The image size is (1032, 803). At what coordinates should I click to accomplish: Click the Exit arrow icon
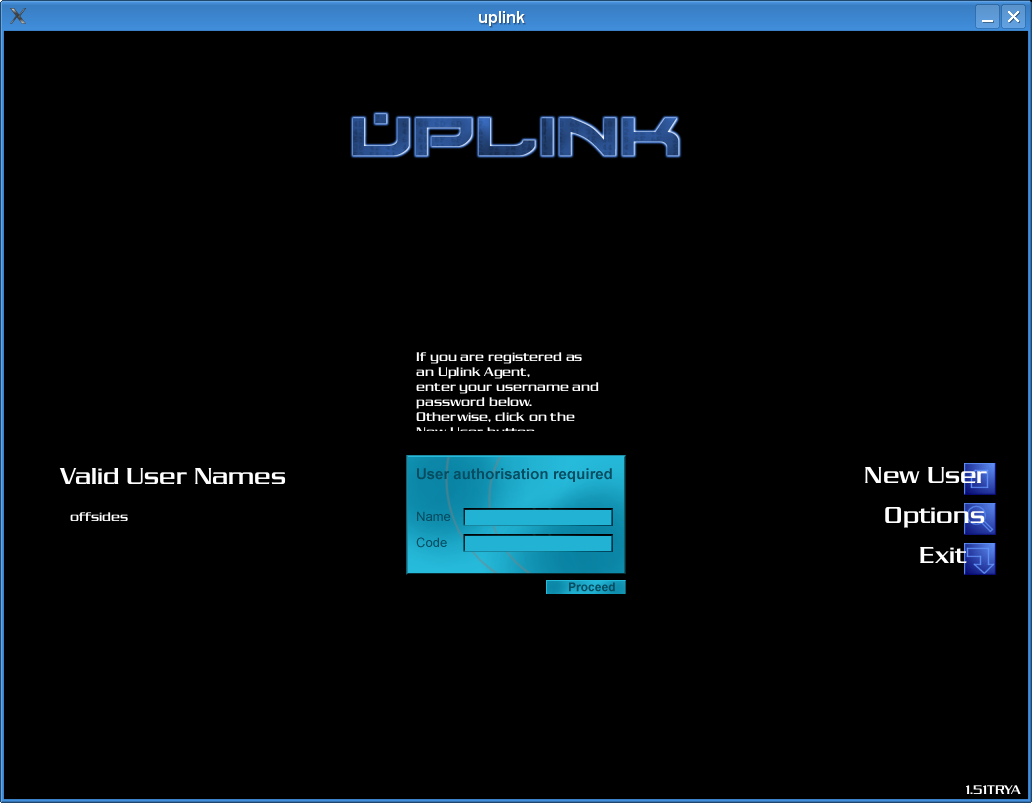[x=979, y=559]
